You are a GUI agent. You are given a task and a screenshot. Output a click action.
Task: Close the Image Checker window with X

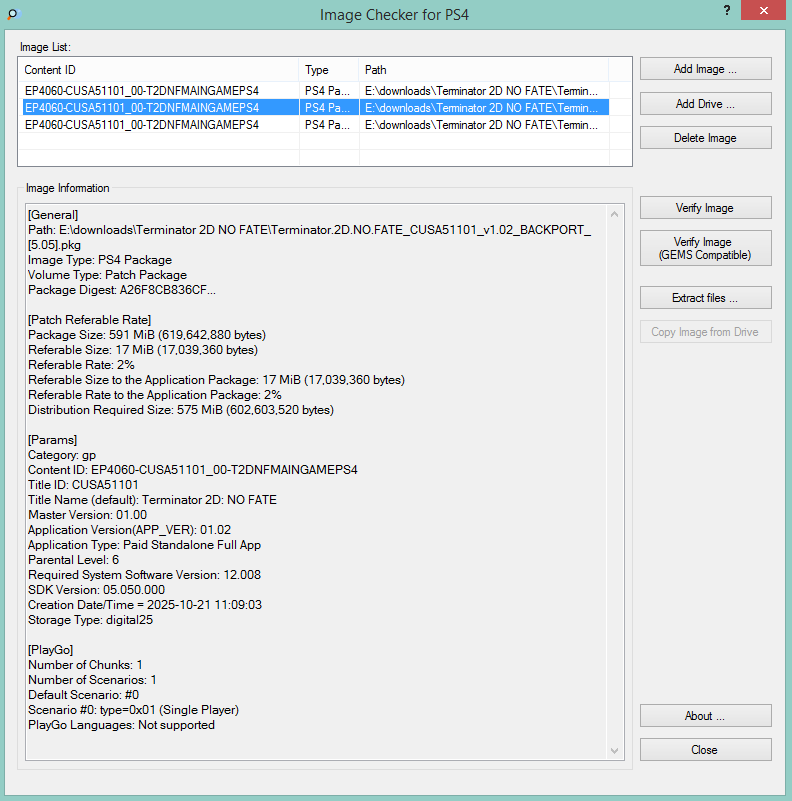(762, 12)
